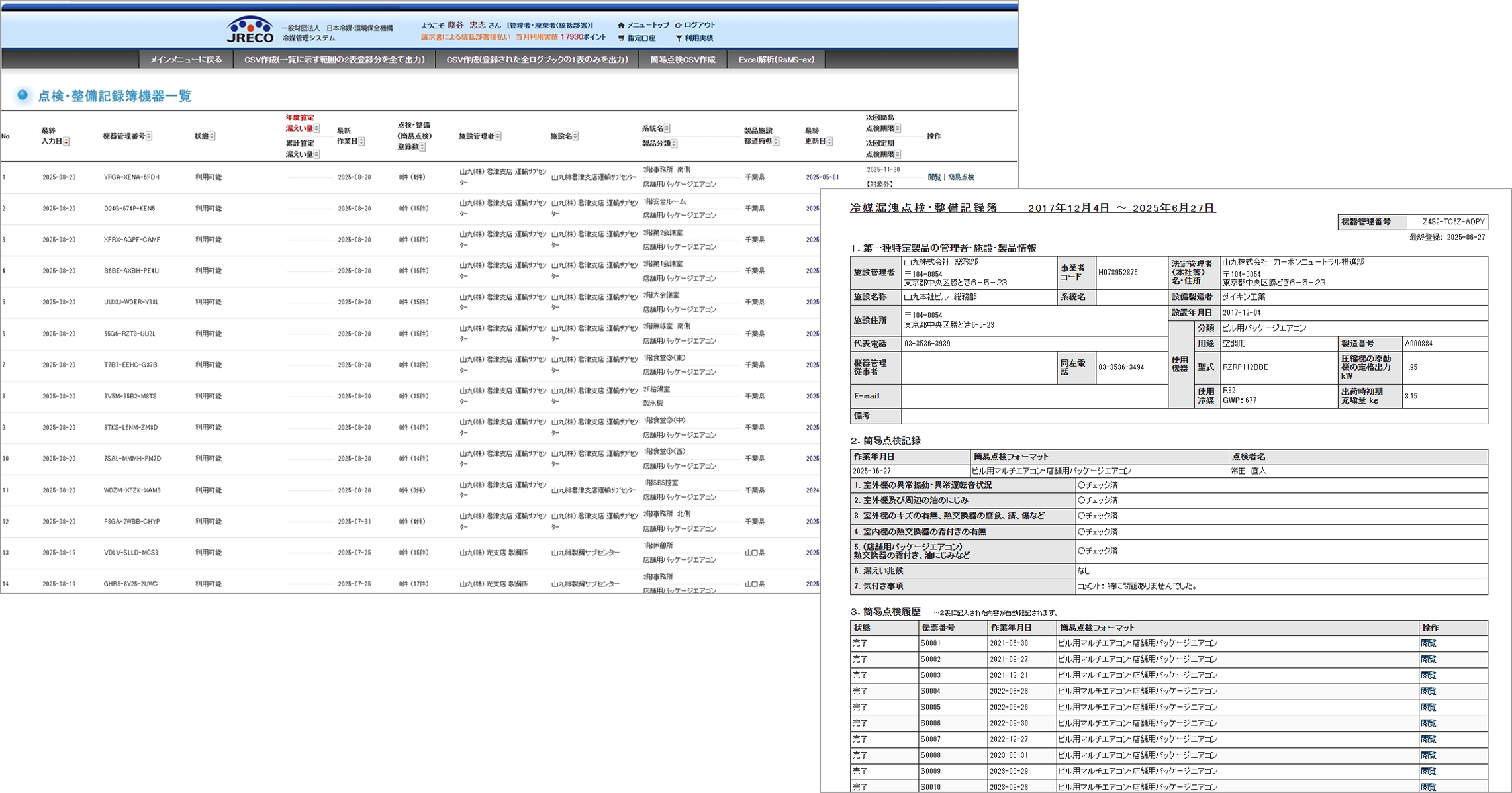Viewport: 1512px width, 793px height.
Task: Click 2025-05-01 update date in row 1
Action: (822, 177)
